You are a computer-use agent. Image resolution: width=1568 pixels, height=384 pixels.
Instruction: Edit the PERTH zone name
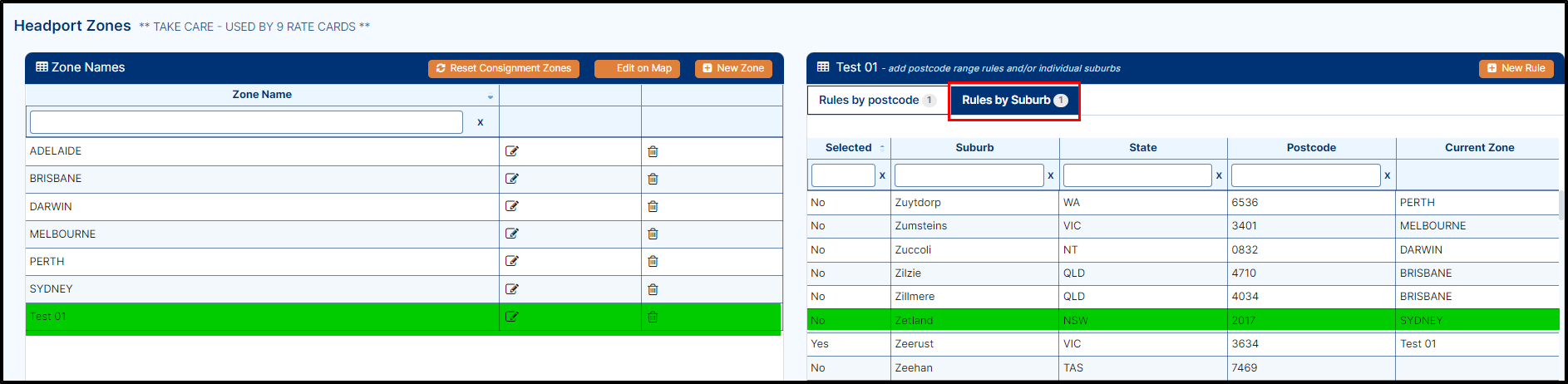pyautogui.click(x=511, y=261)
